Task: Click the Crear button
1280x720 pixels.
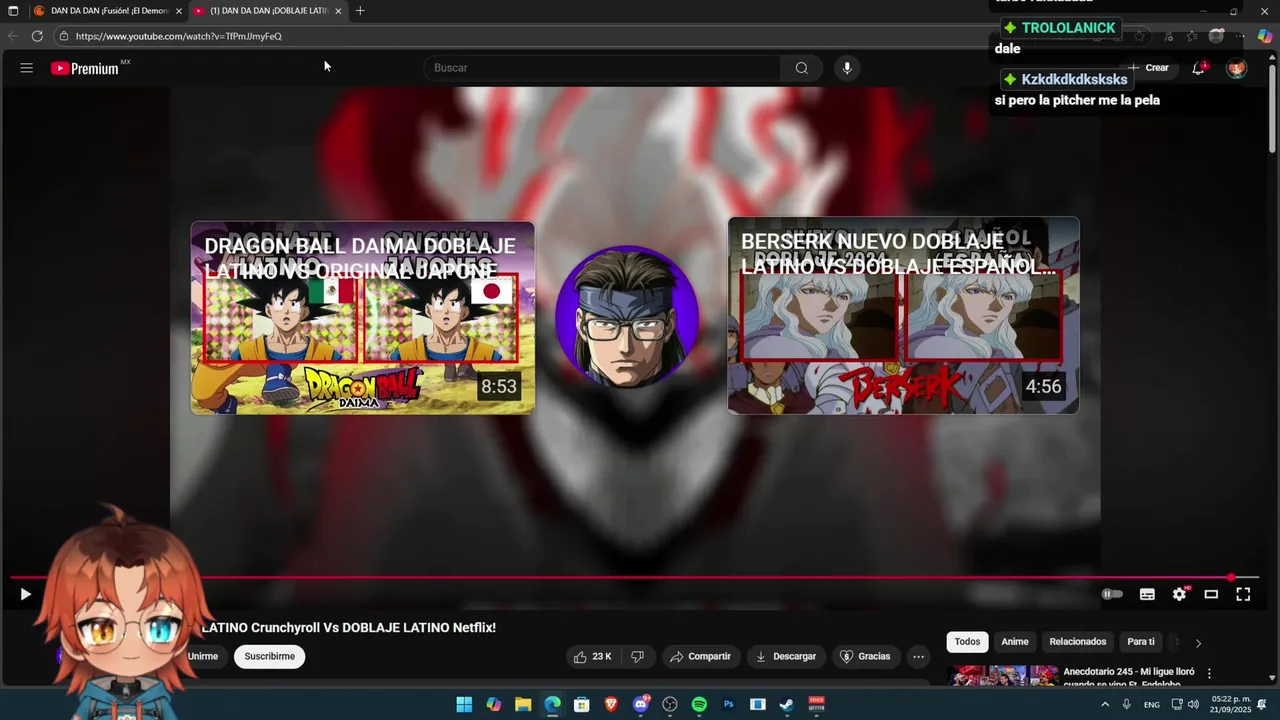Action: tap(1148, 68)
